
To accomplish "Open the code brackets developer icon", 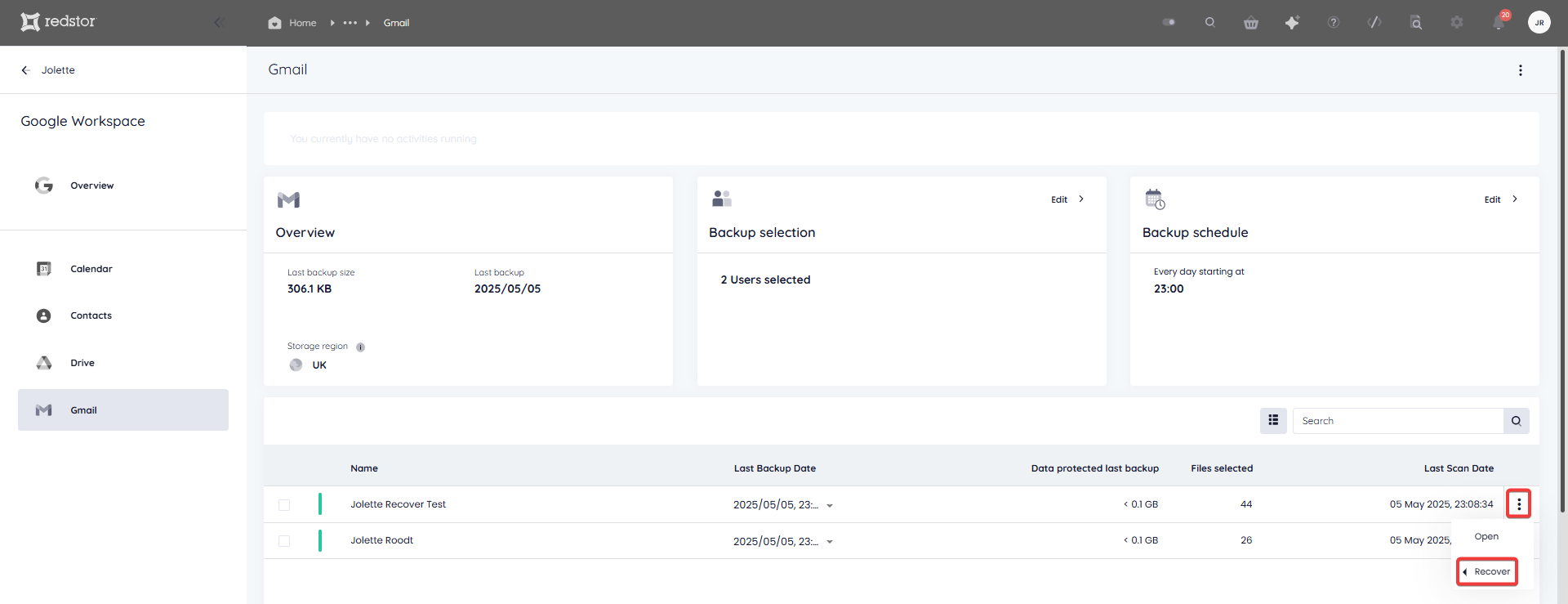I will pos(1374,22).
